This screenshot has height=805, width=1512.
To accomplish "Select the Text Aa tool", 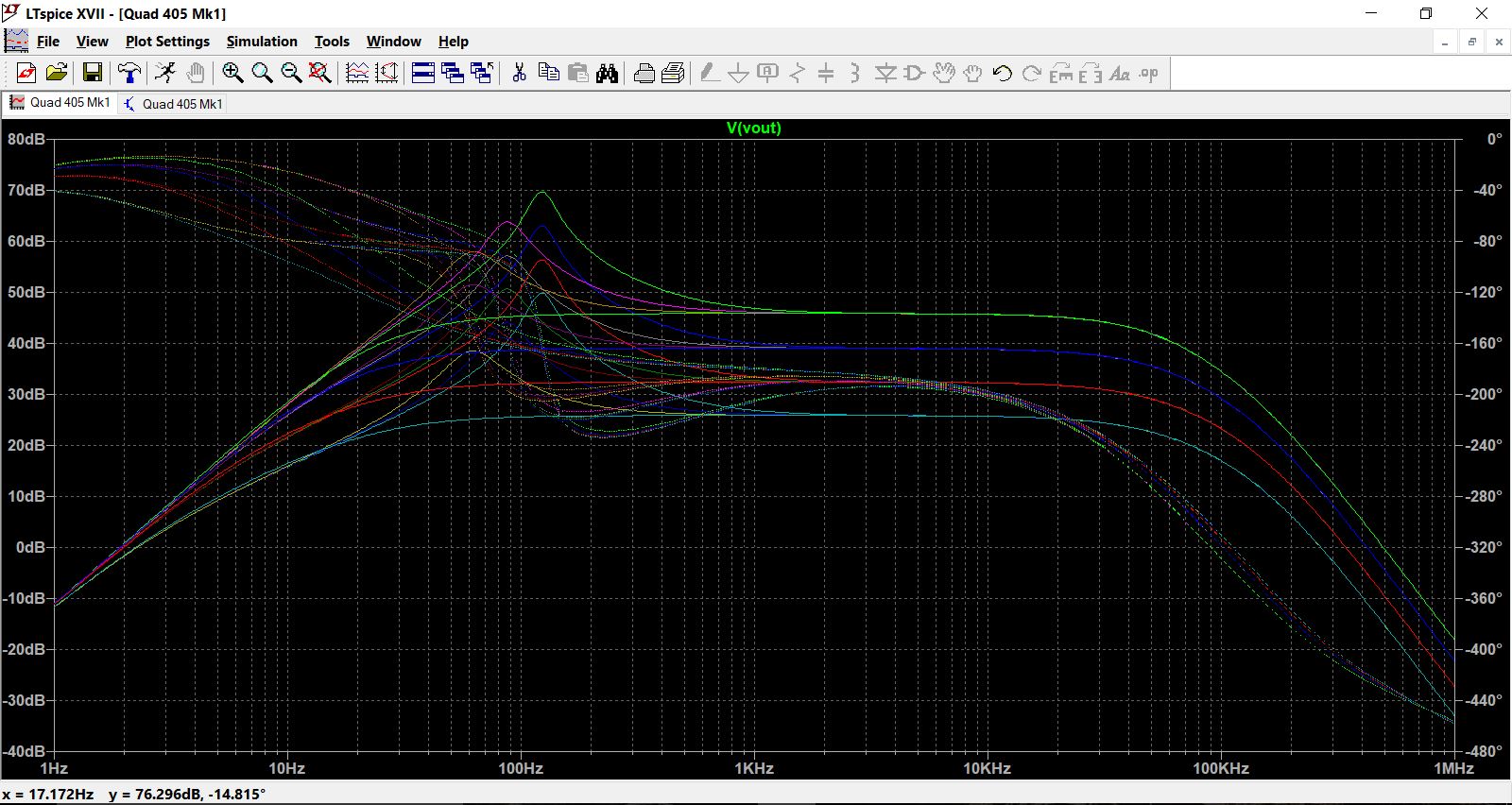I will (x=1120, y=73).
